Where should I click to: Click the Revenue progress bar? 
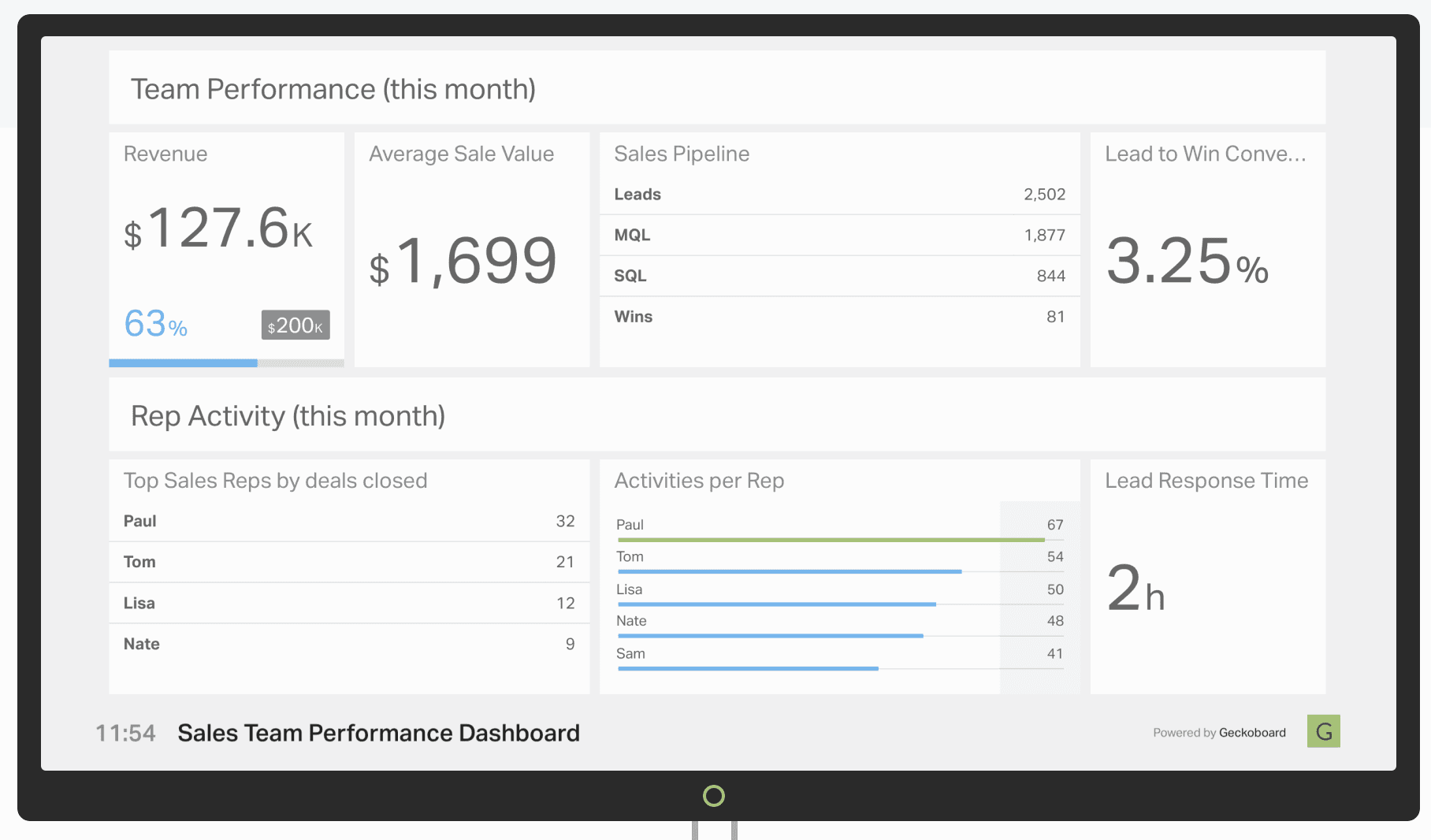(183, 363)
